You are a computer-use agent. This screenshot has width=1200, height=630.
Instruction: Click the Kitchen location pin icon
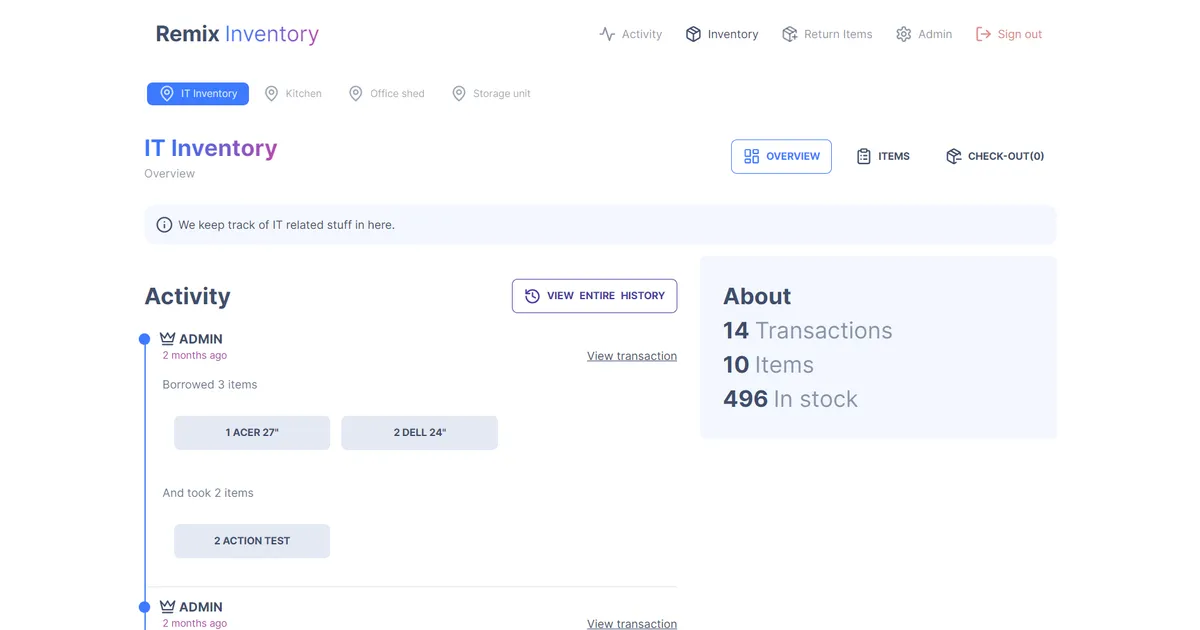tap(271, 93)
